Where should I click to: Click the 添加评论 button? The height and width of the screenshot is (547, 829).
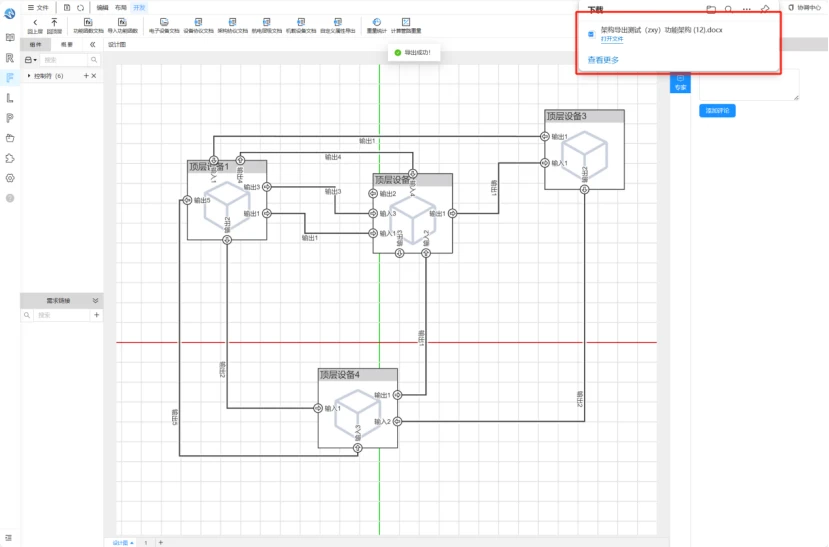click(x=717, y=110)
